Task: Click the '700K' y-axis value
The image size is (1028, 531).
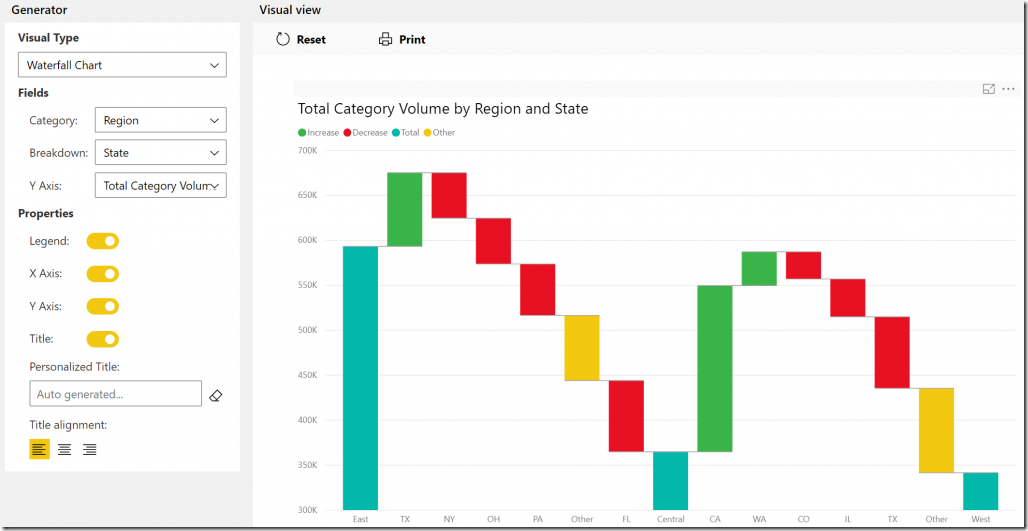Action: click(x=307, y=150)
